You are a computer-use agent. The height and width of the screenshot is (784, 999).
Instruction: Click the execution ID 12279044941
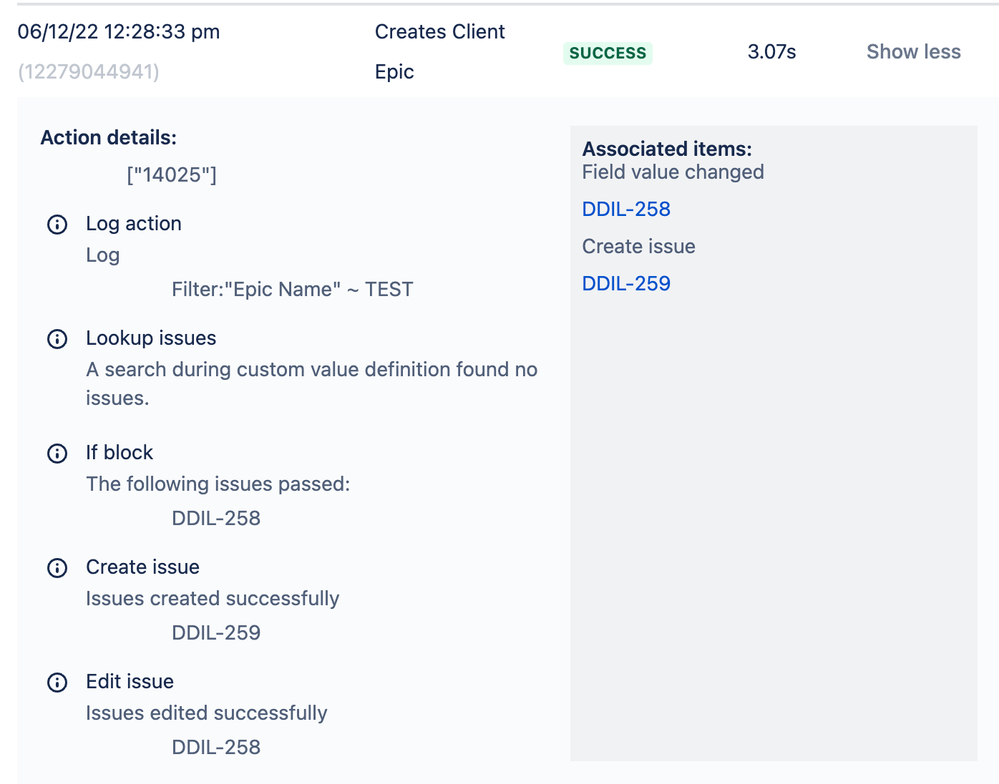click(x=88, y=72)
